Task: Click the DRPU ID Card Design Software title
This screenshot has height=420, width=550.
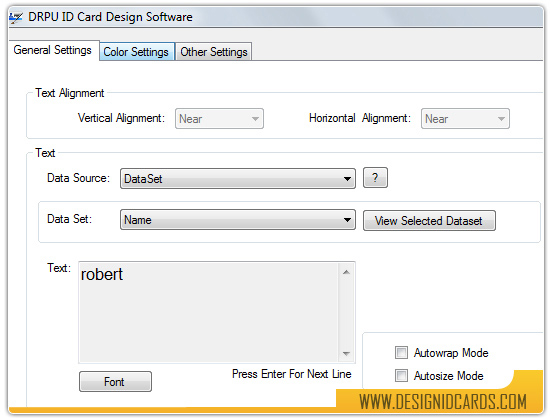Action: (x=110, y=17)
